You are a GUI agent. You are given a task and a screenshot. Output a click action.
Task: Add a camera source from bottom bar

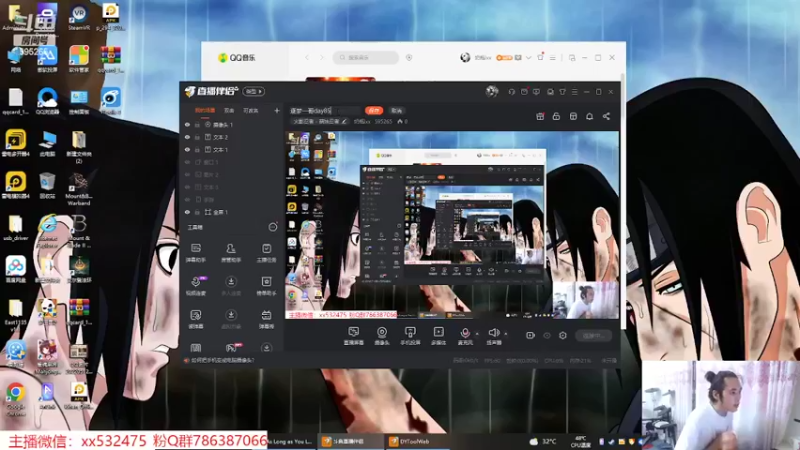pos(382,336)
